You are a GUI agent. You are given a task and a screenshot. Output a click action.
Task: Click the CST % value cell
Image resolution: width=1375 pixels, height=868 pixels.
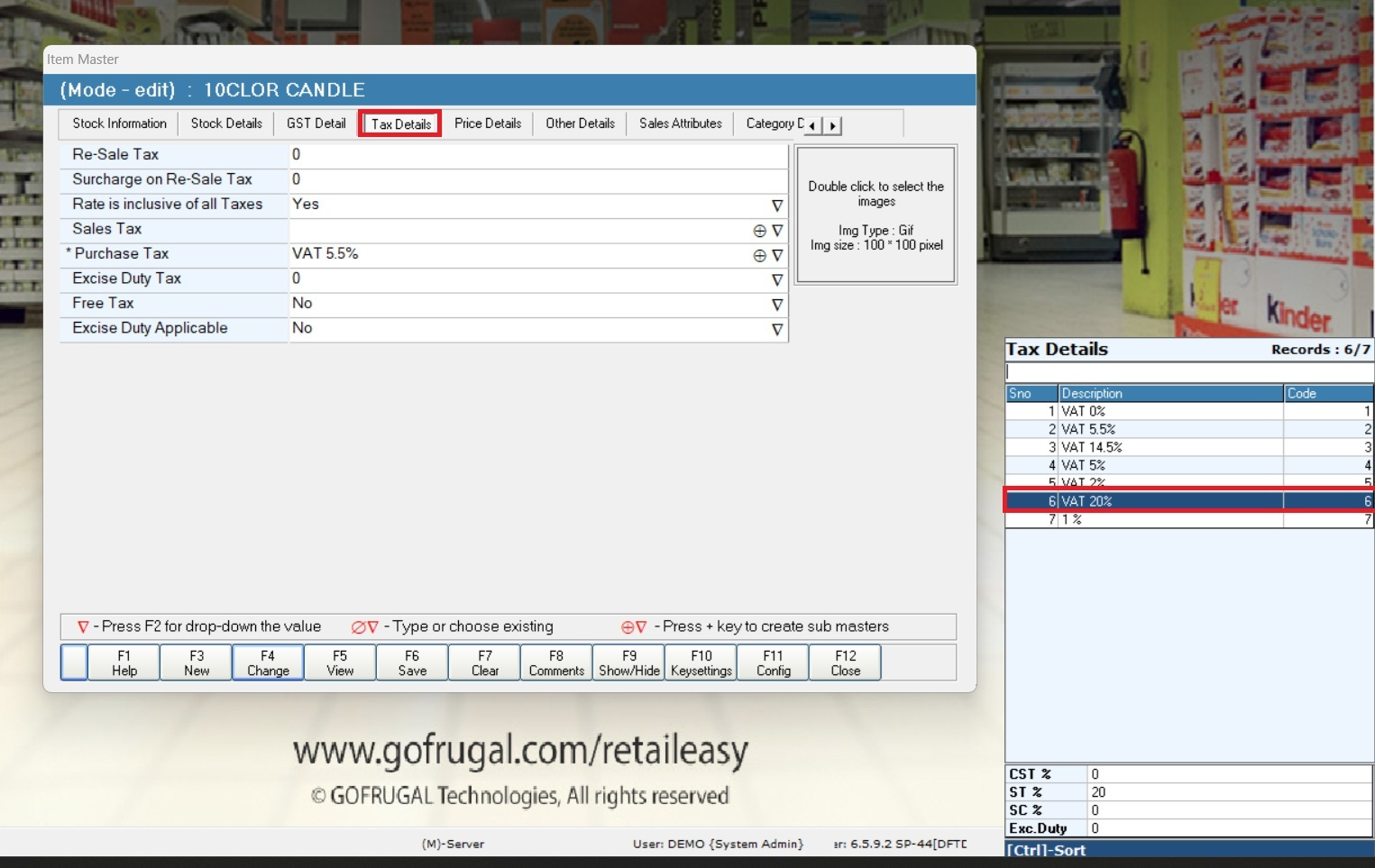[x=1230, y=774]
